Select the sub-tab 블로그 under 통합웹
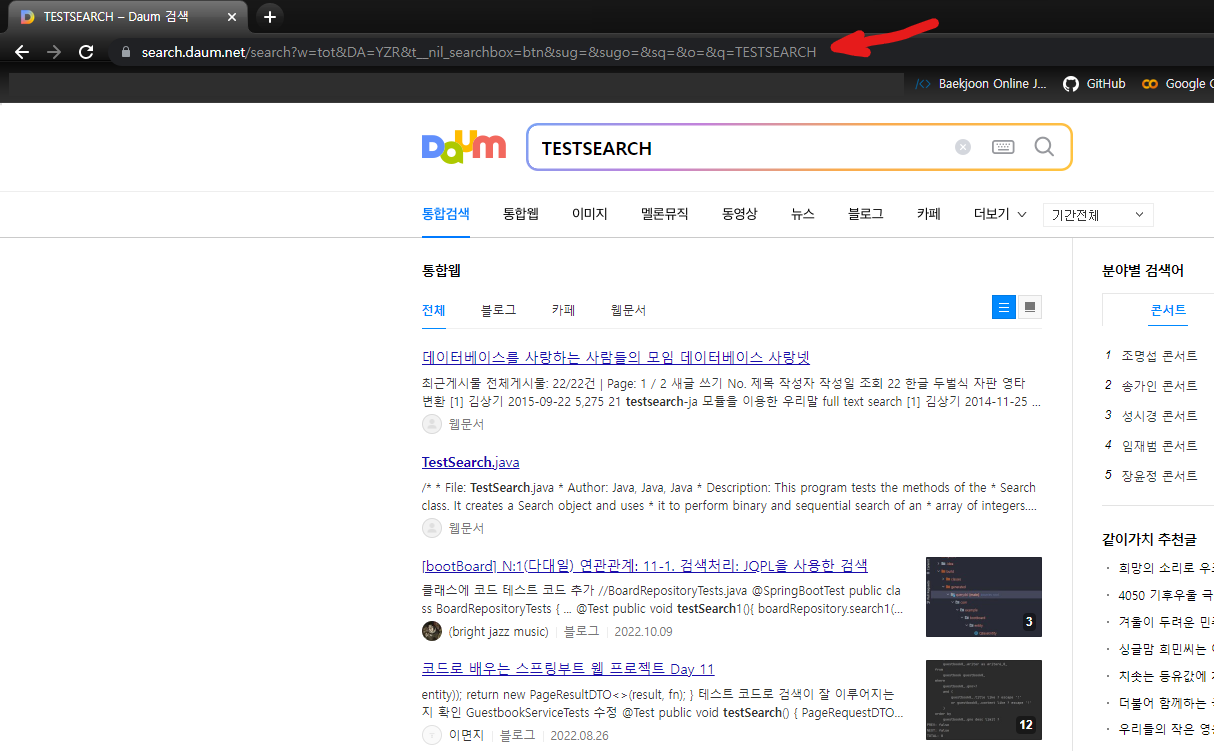Image resolution: width=1214 pixels, height=751 pixels. [x=498, y=310]
